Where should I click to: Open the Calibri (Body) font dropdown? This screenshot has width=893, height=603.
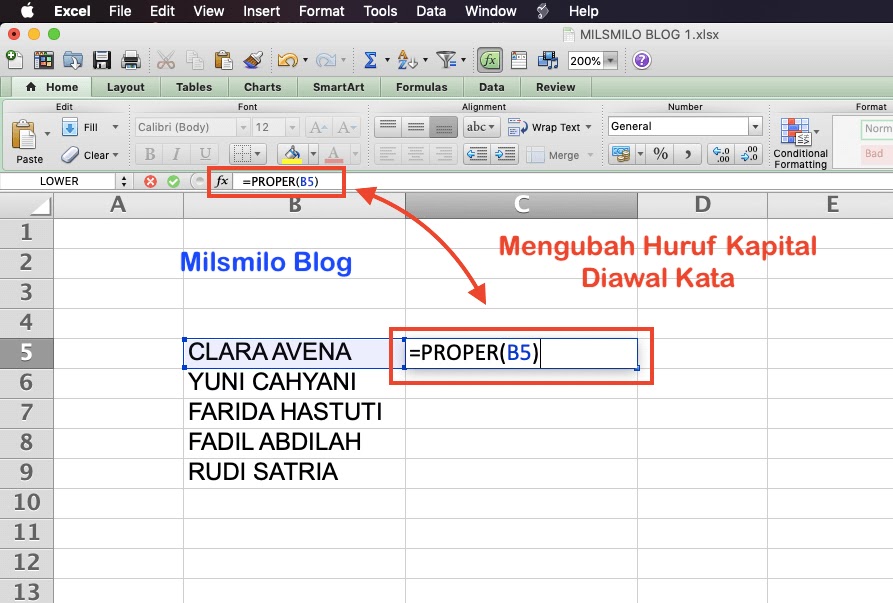click(x=243, y=127)
